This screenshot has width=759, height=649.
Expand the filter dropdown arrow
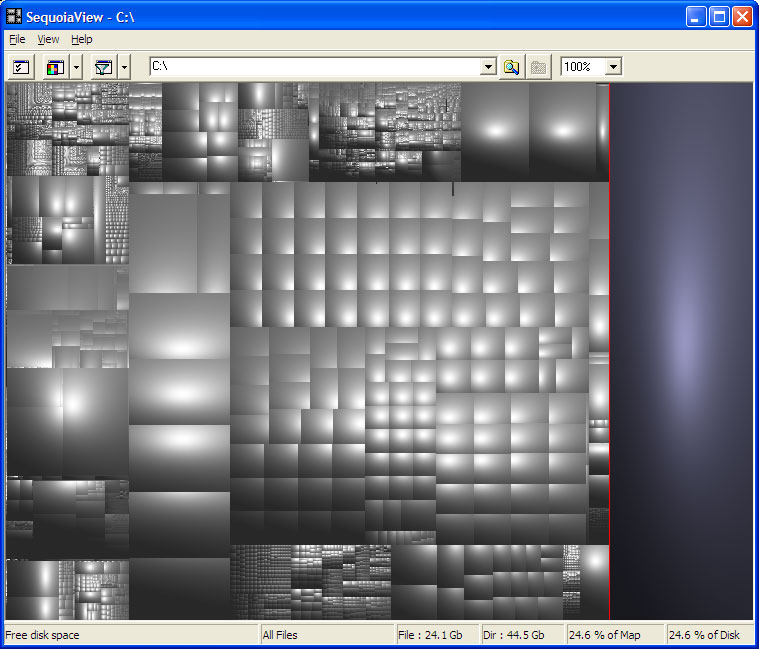click(x=124, y=67)
